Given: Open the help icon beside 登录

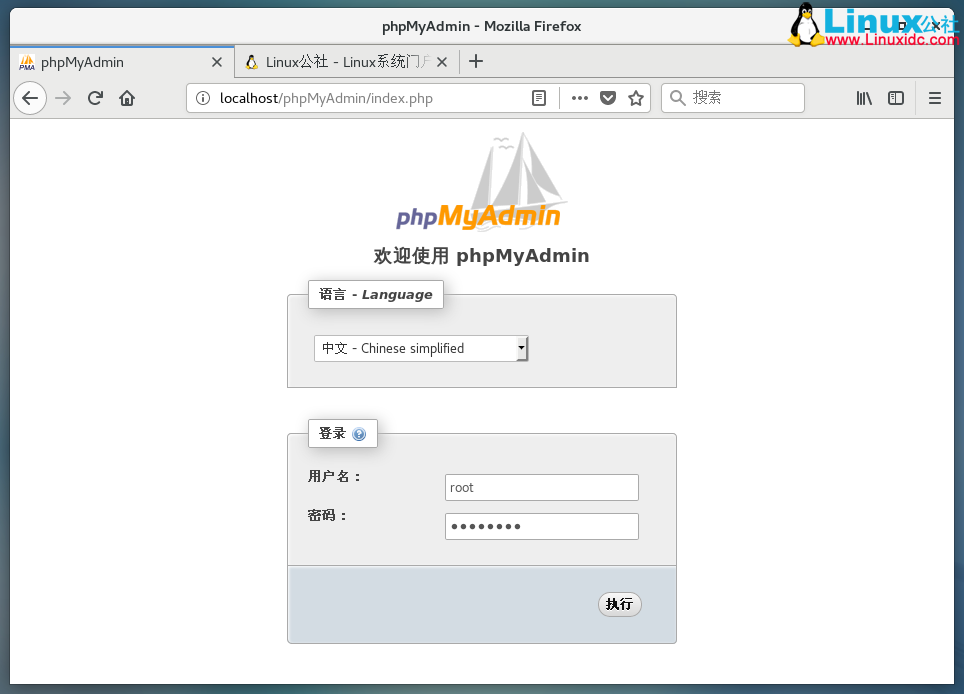Looking at the screenshot, I should click(360, 433).
